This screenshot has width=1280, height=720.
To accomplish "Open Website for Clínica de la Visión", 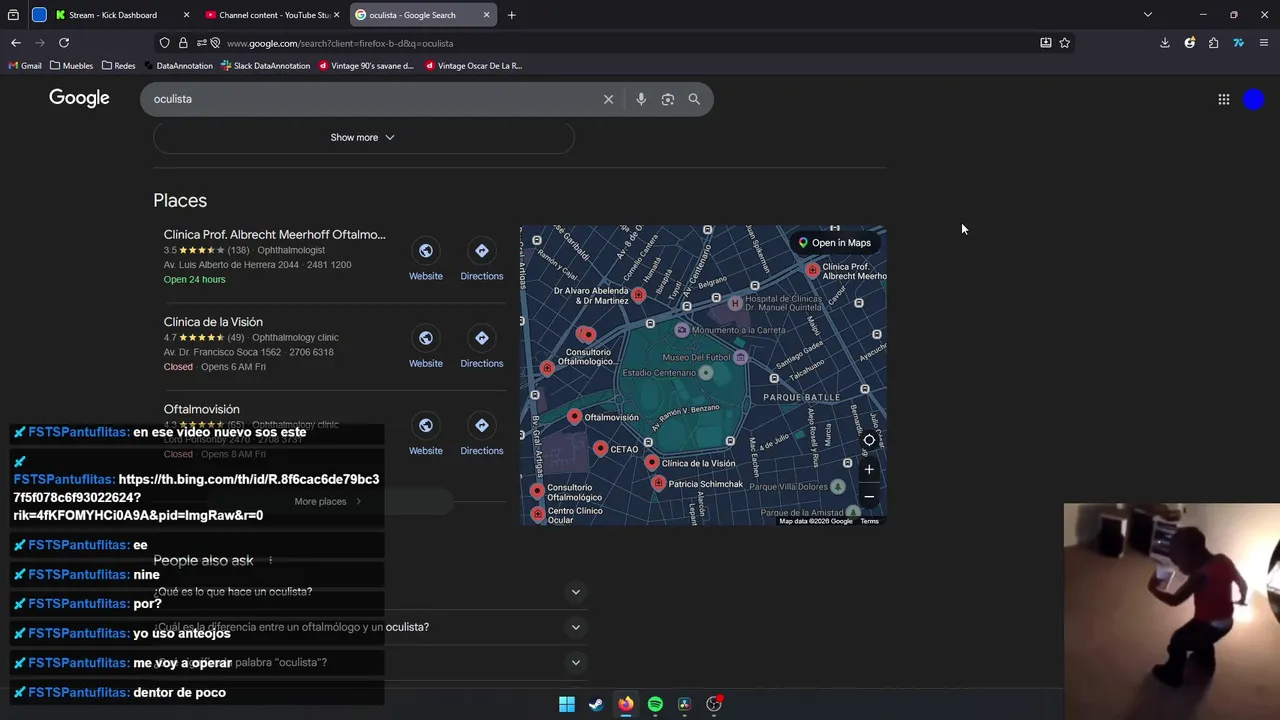I will (x=426, y=347).
